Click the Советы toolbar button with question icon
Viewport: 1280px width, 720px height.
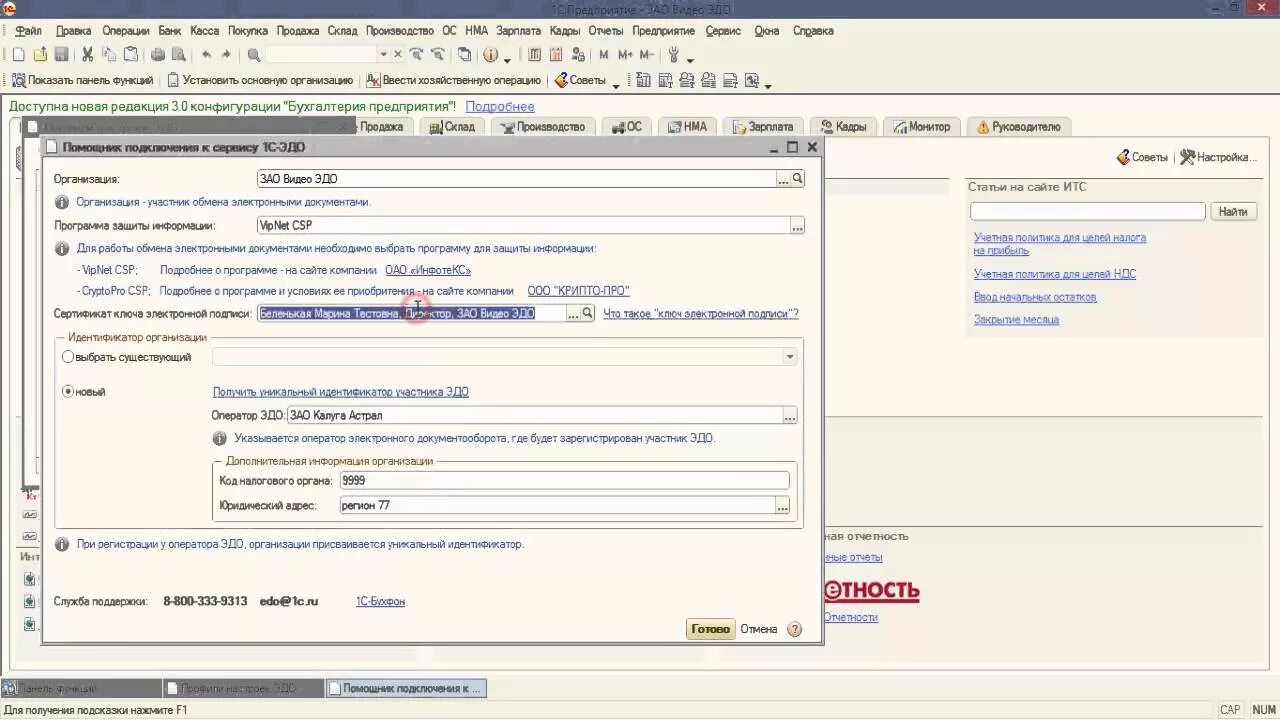coord(580,80)
